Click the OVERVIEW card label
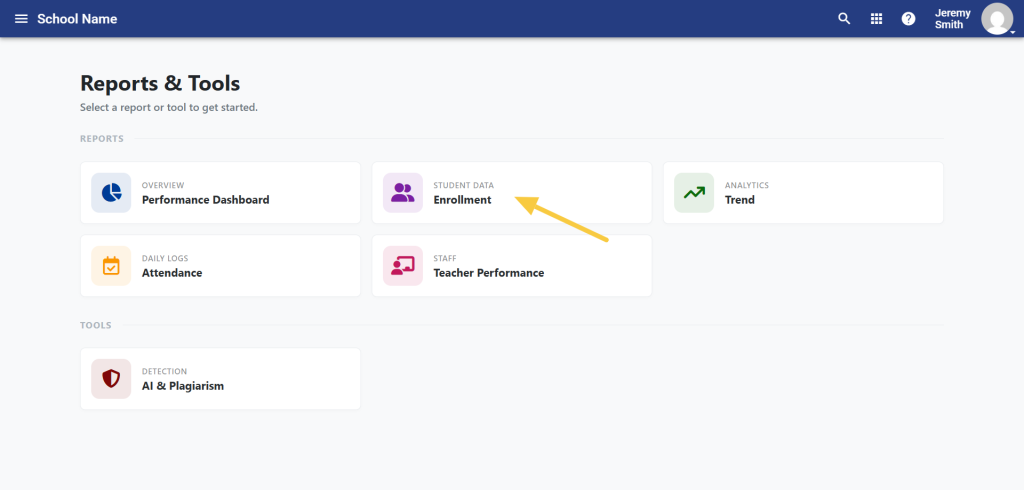Viewport: 1024px width, 490px height. click(163, 186)
